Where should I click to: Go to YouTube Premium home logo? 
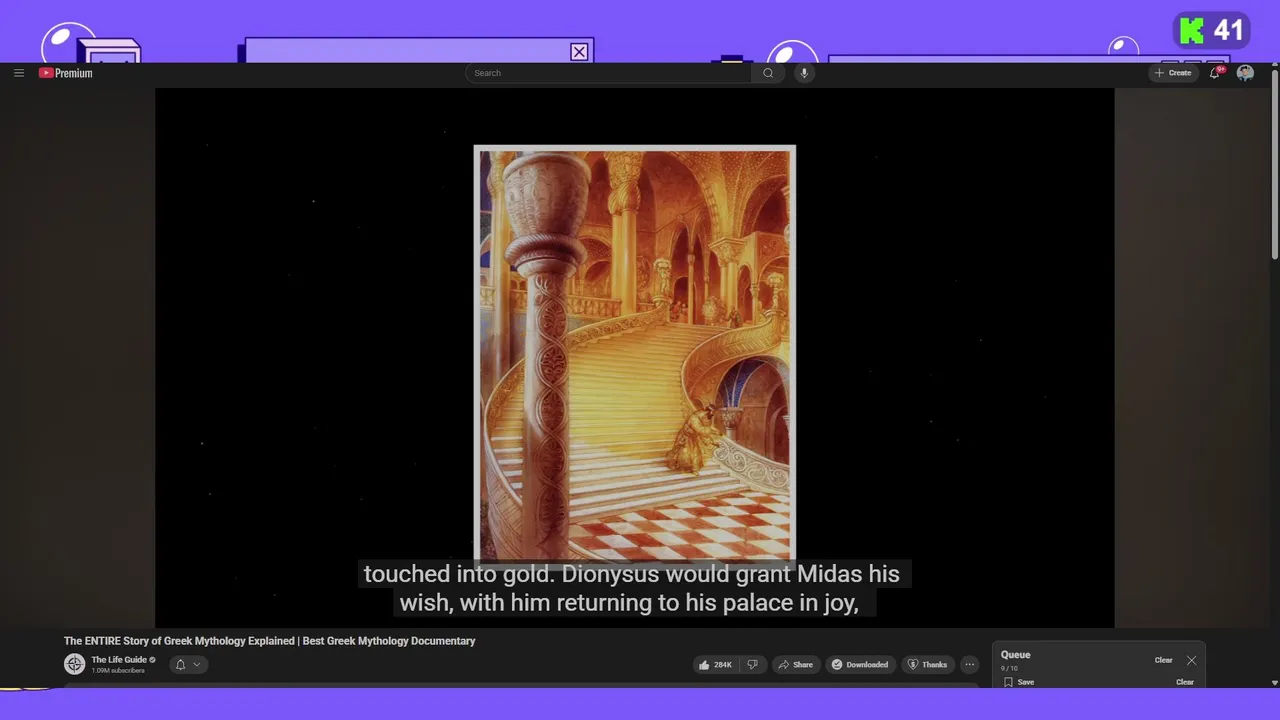(66, 73)
